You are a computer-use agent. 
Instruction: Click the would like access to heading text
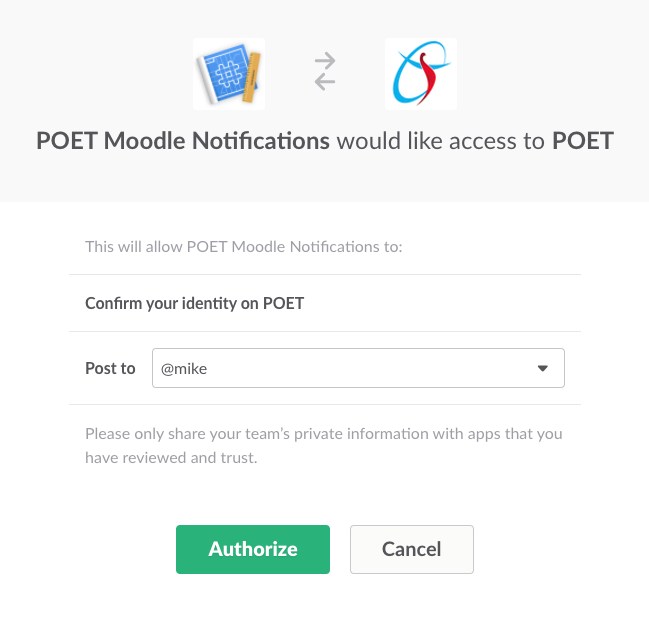(x=440, y=141)
